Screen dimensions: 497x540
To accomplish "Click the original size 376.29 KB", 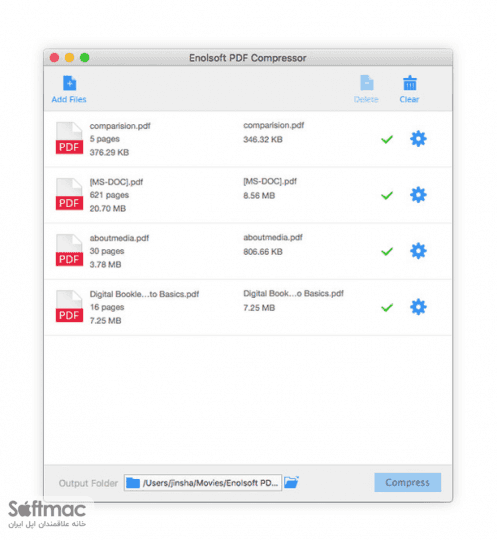I will pyautogui.click(x=109, y=153).
